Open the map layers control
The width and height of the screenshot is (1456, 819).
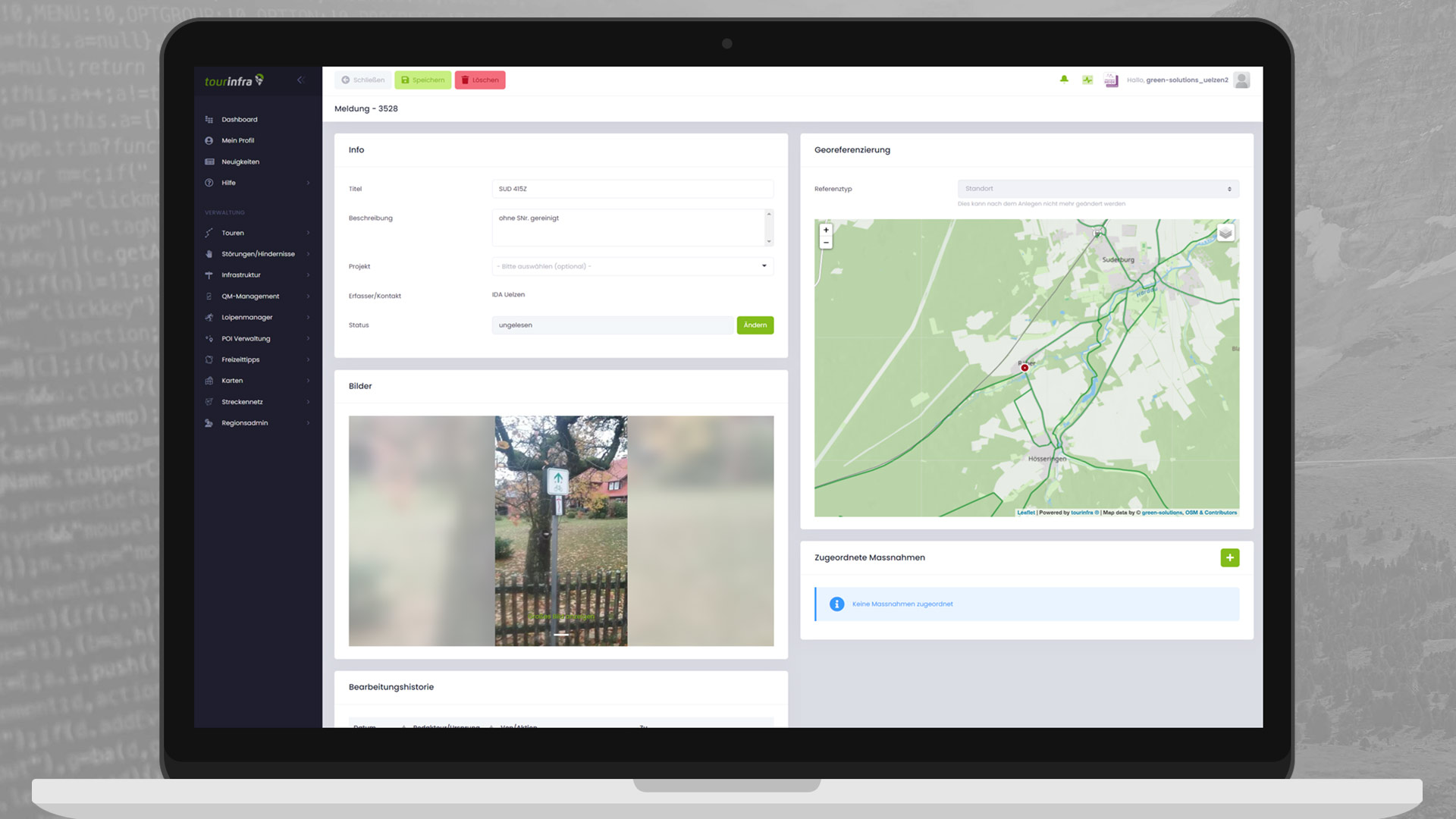1225,234
